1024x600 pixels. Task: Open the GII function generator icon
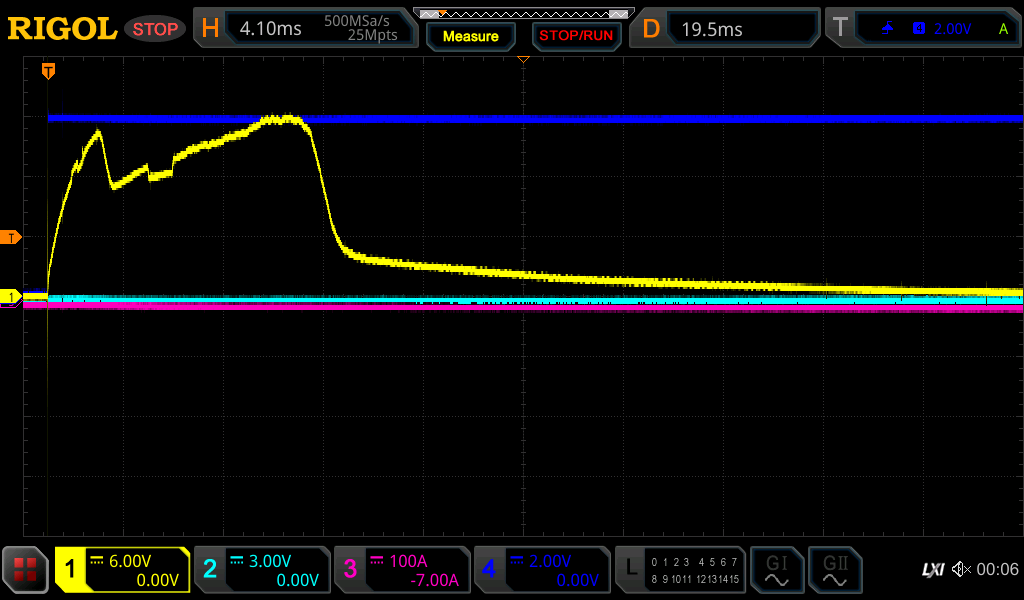[x=835, y=570]
